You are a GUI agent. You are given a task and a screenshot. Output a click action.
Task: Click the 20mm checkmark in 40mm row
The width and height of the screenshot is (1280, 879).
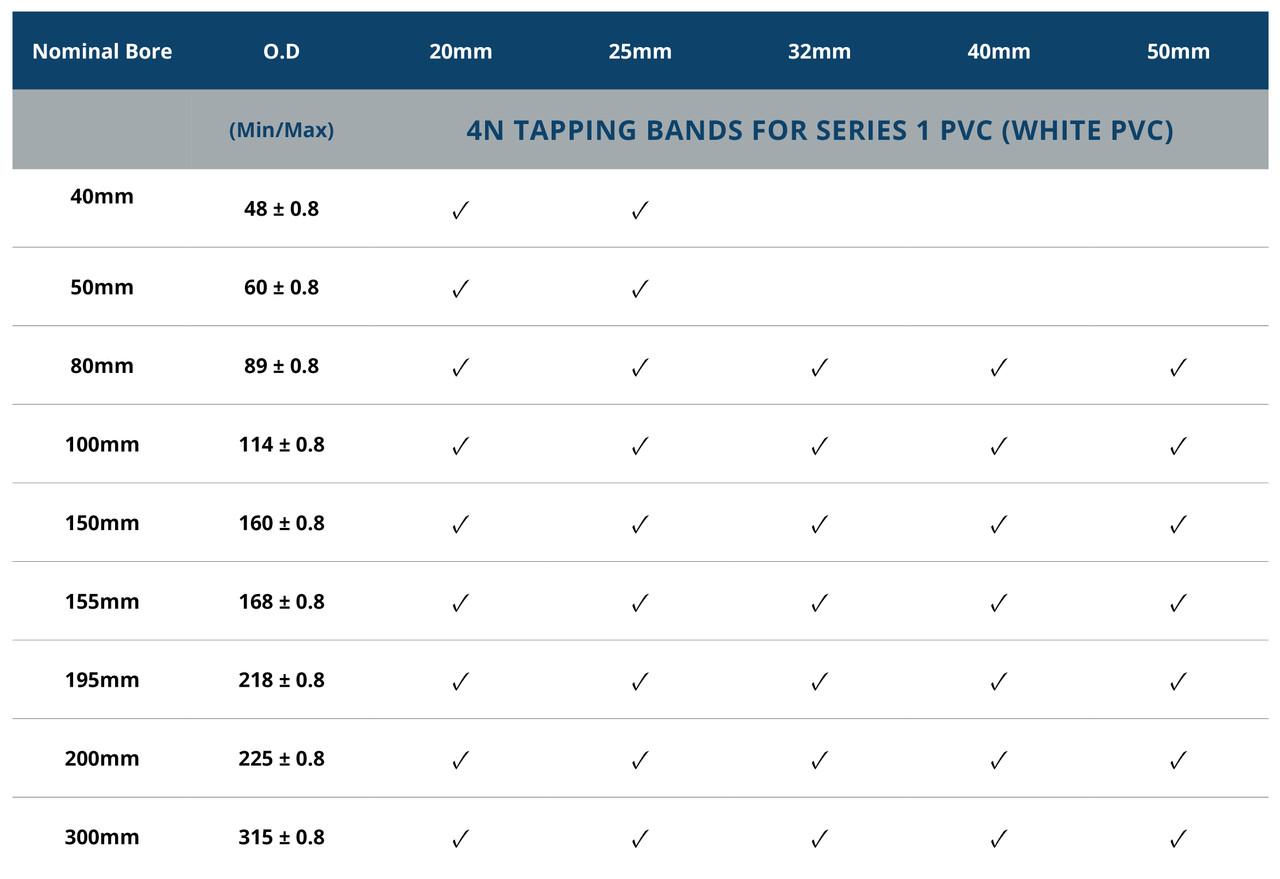(x=461, y=211)
